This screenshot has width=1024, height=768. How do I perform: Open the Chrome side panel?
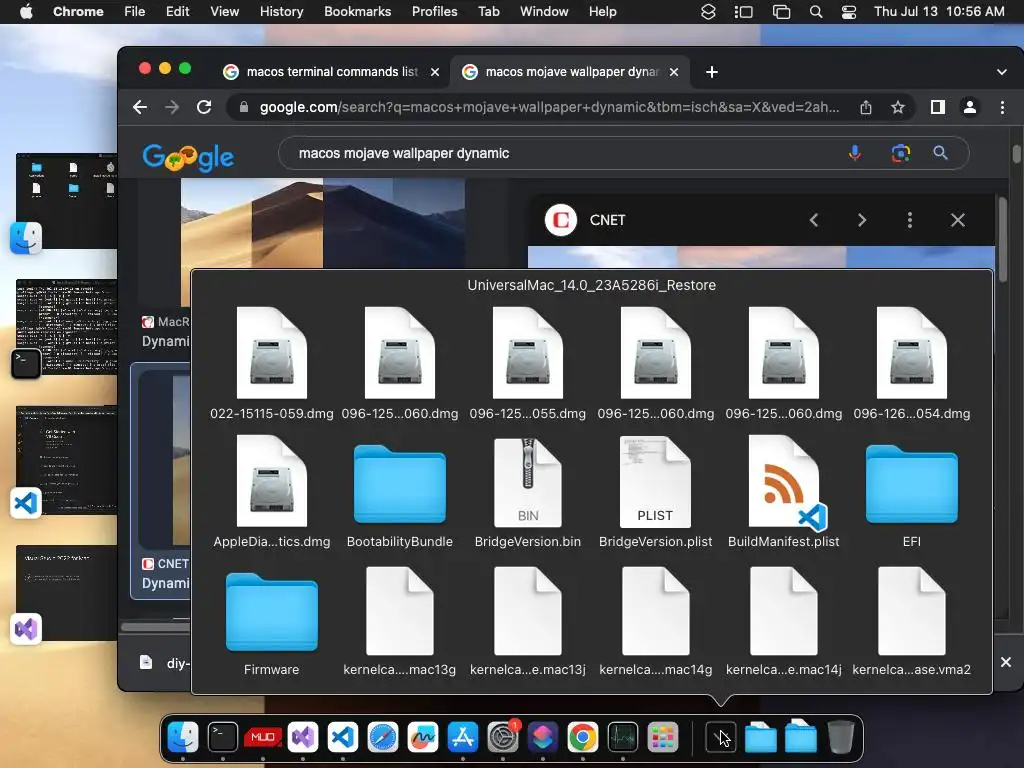click(x=938, y=107)
